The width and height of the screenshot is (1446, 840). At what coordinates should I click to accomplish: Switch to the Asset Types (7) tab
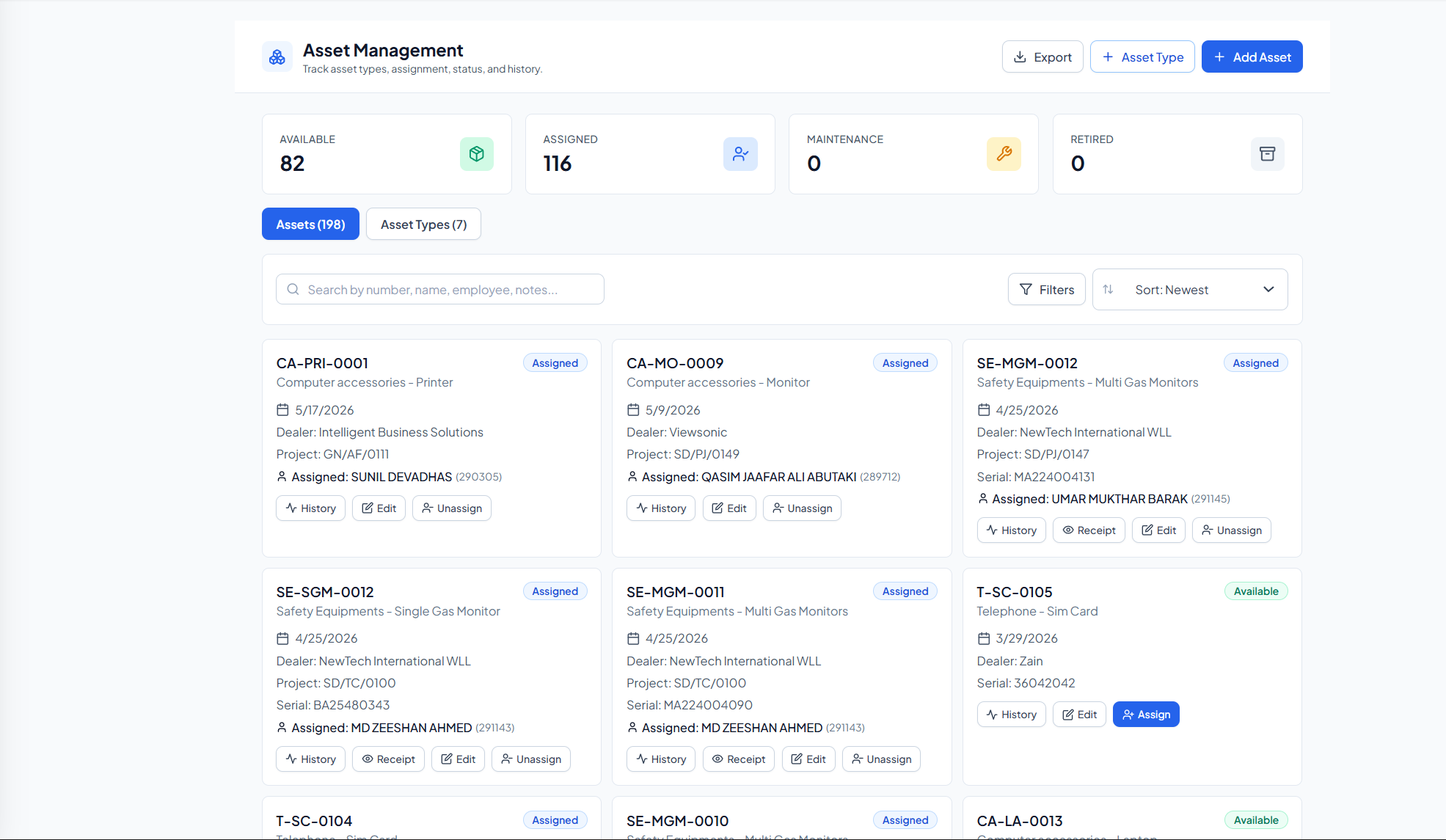pos(423,224)
